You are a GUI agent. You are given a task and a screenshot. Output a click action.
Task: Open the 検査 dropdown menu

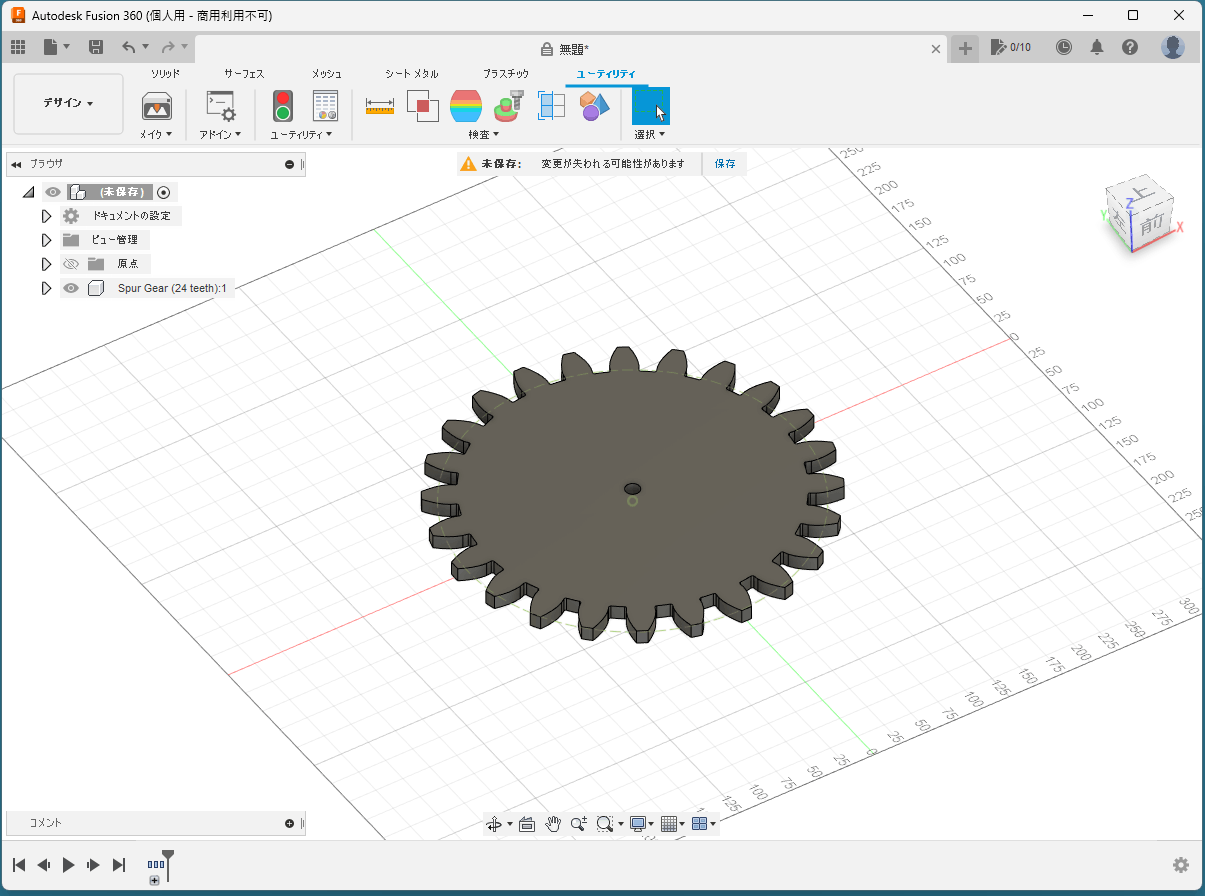tap(484, 134)
